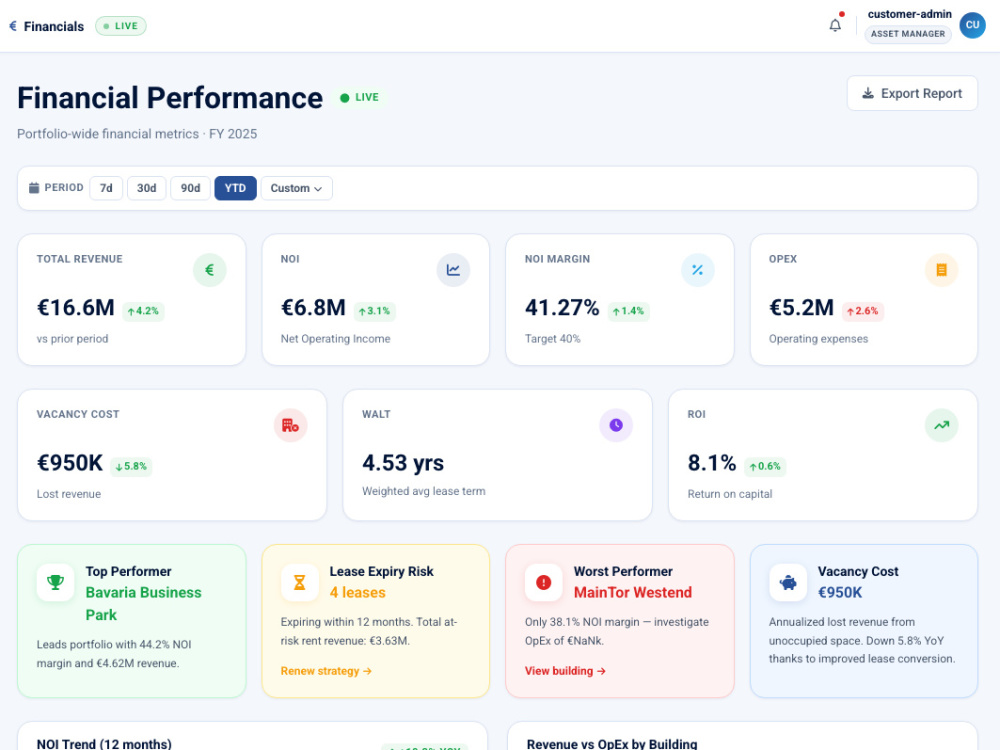Click 'Target 40%' text
The height and width of the screenshot is (750, 1000).
[x=553, y=339]
